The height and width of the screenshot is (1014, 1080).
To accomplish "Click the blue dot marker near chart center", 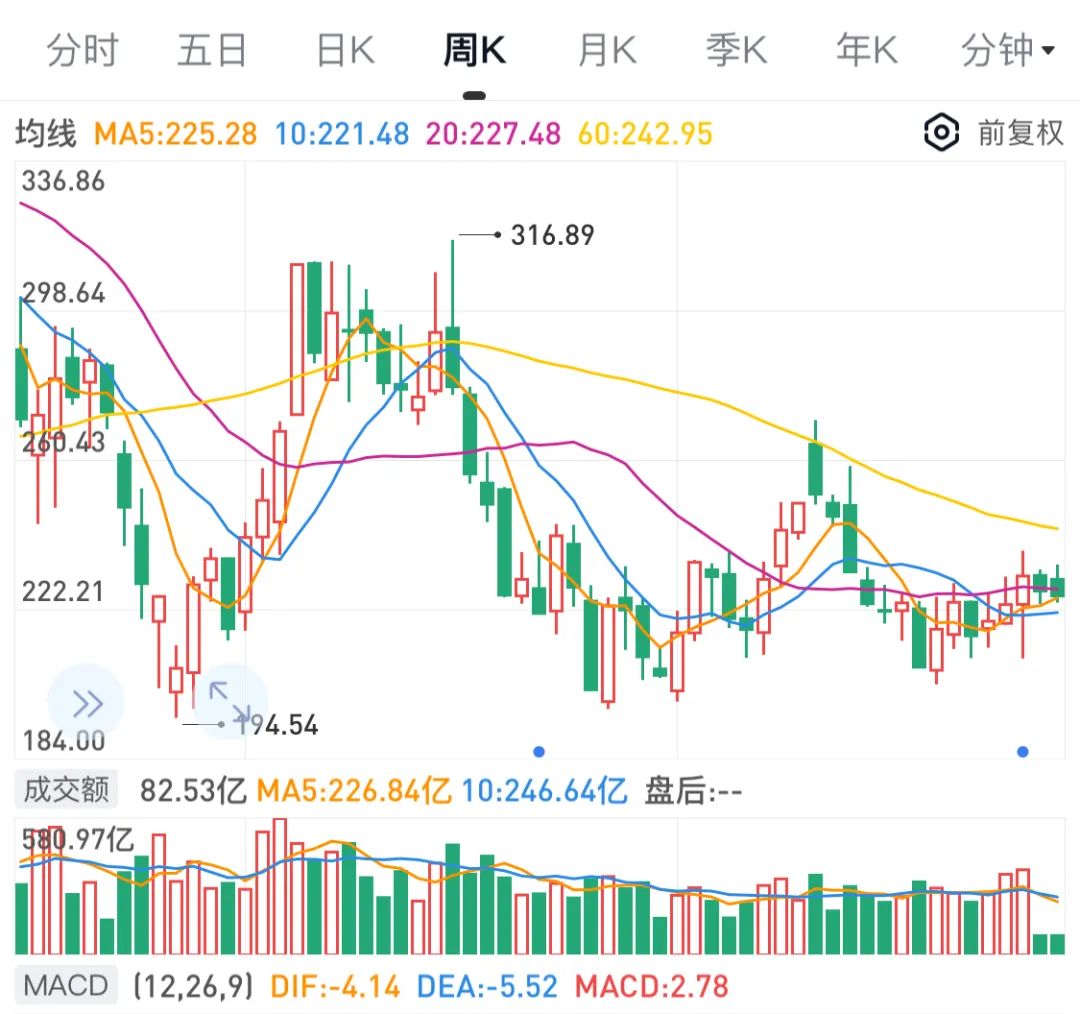I will point(539,751).
